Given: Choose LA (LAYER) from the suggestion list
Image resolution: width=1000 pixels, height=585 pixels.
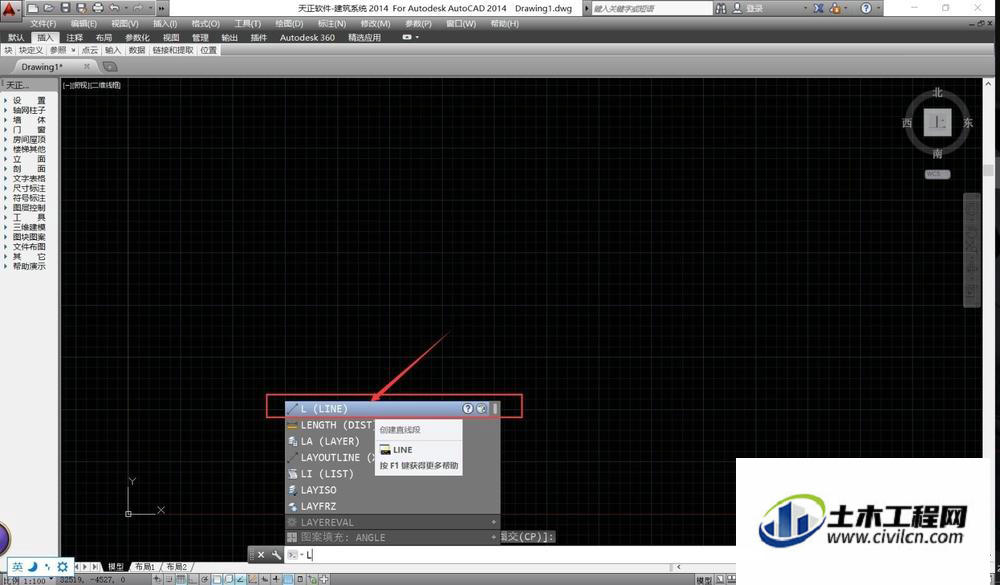Looking at the screenshot, I should pos(330,441).
